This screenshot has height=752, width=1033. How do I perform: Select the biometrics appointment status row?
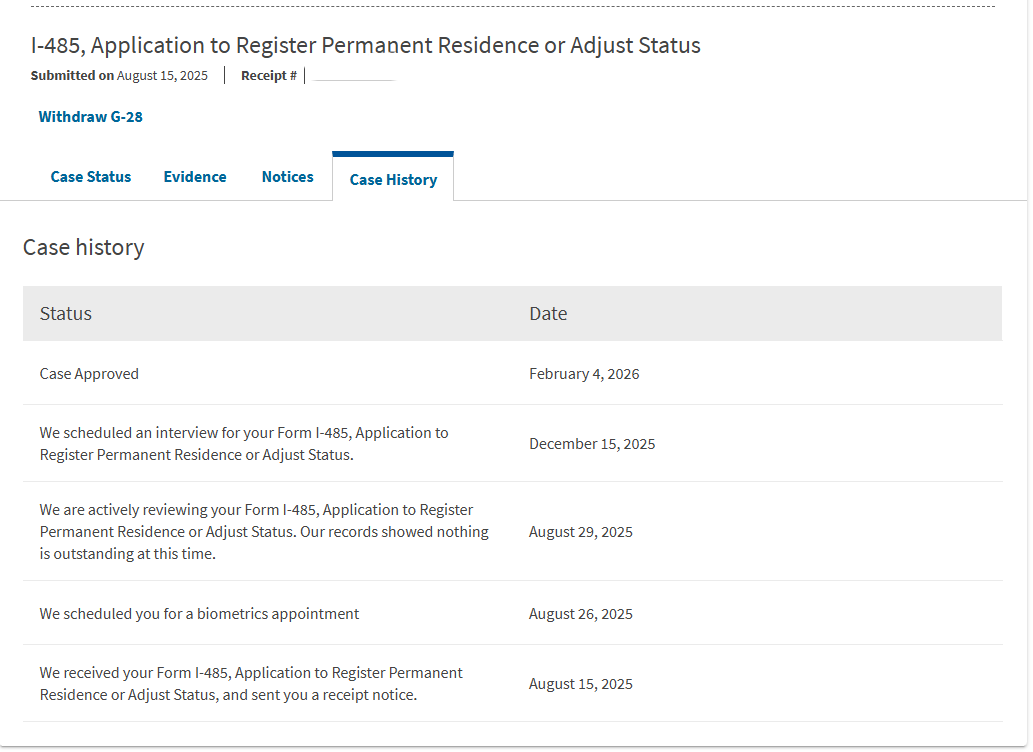pyautogui.click(x=199, y=614)
